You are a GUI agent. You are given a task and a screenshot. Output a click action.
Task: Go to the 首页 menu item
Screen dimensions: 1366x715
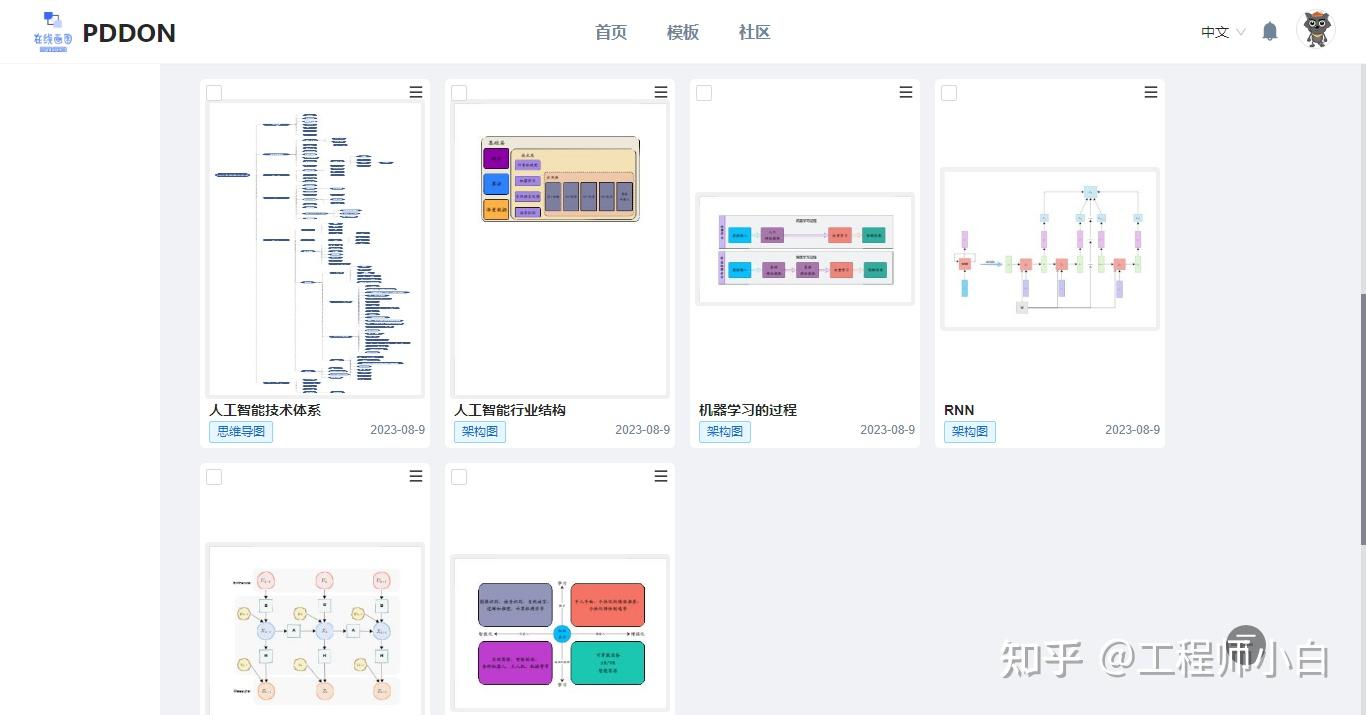pyautogui.click(x=610, y=32)
